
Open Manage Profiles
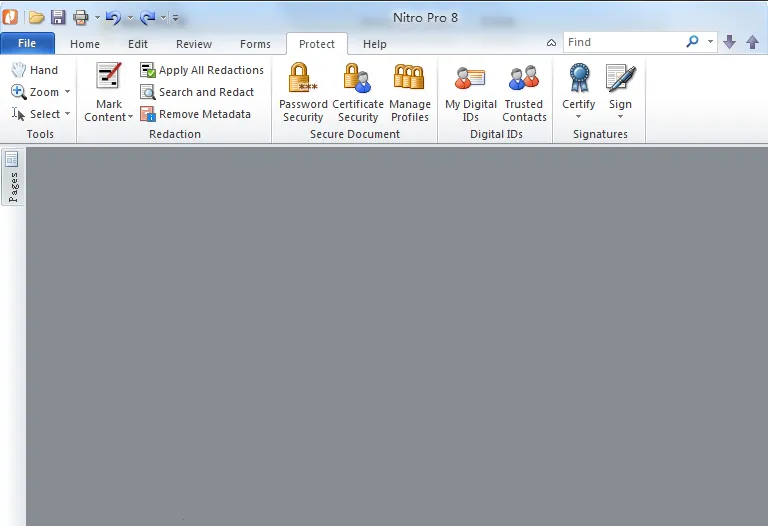409,92
